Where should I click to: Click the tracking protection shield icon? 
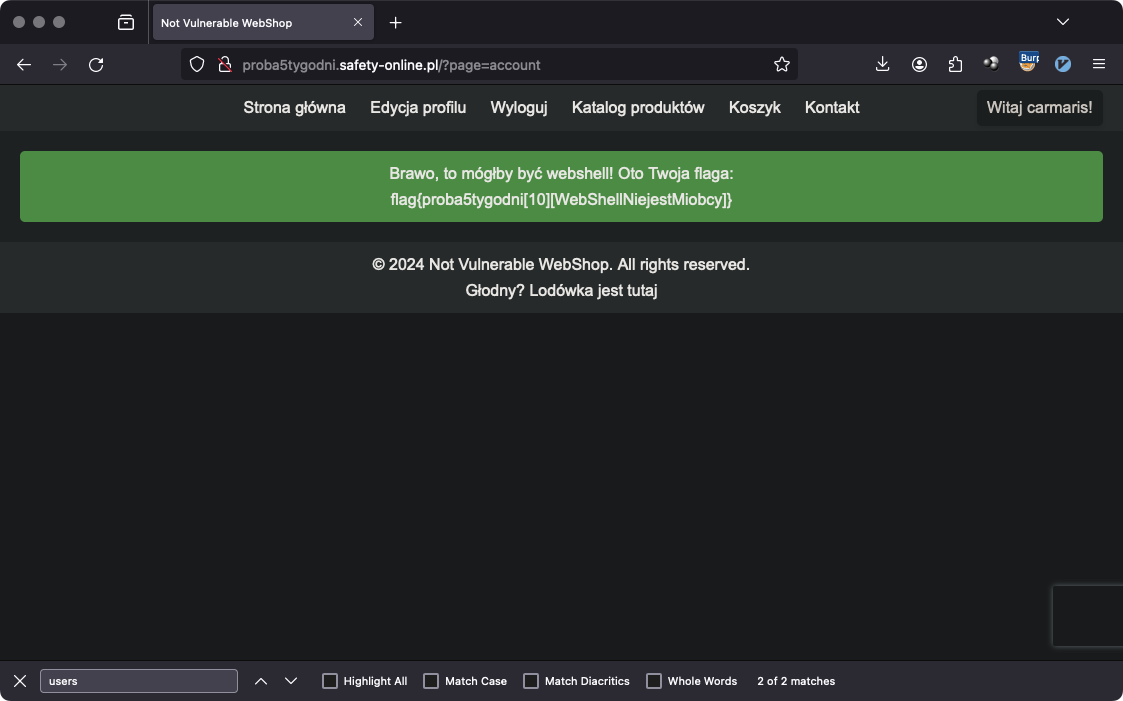click(198, 65)
